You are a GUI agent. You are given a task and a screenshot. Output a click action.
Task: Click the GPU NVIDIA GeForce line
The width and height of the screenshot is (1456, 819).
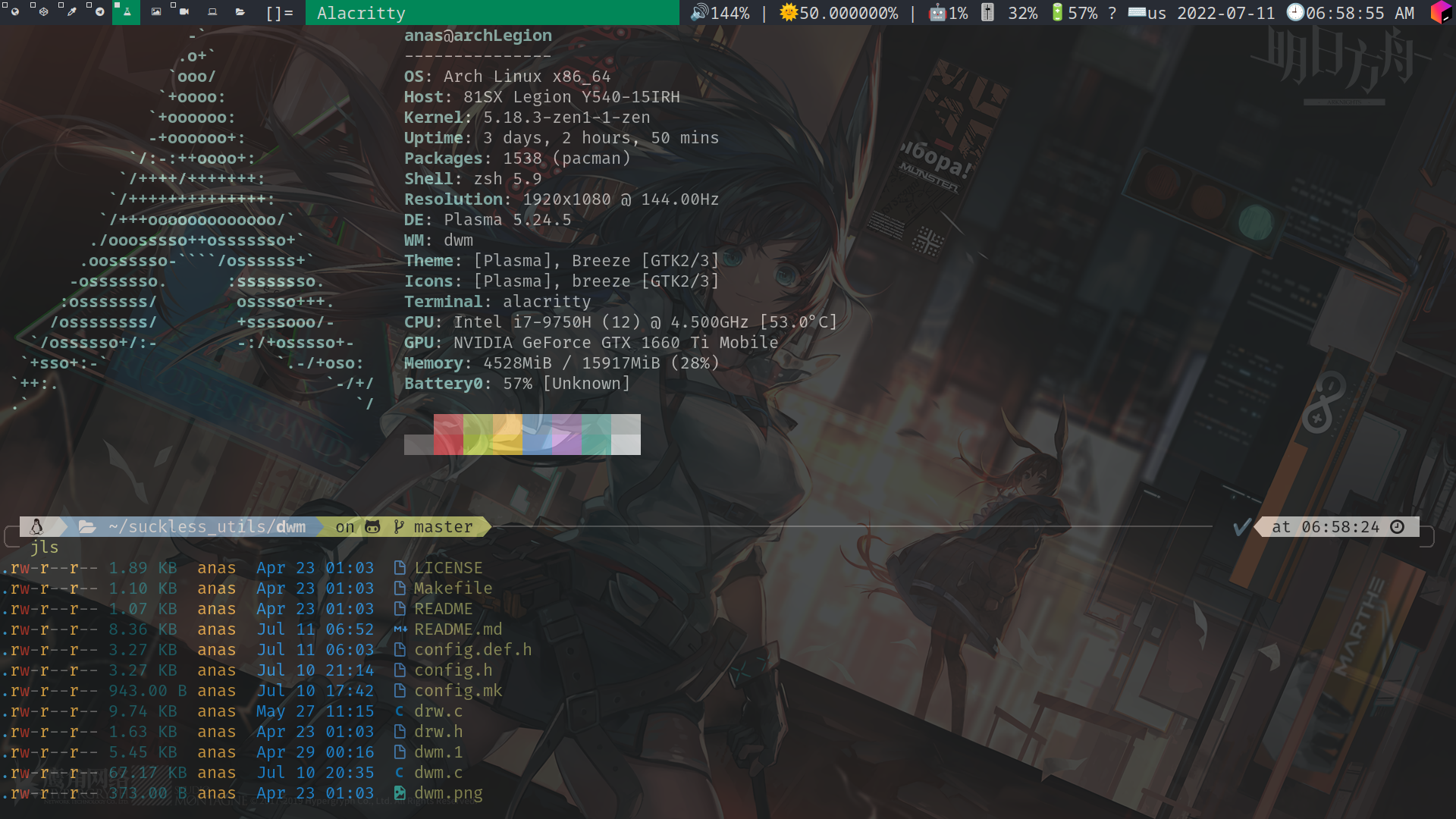(591, 342)
